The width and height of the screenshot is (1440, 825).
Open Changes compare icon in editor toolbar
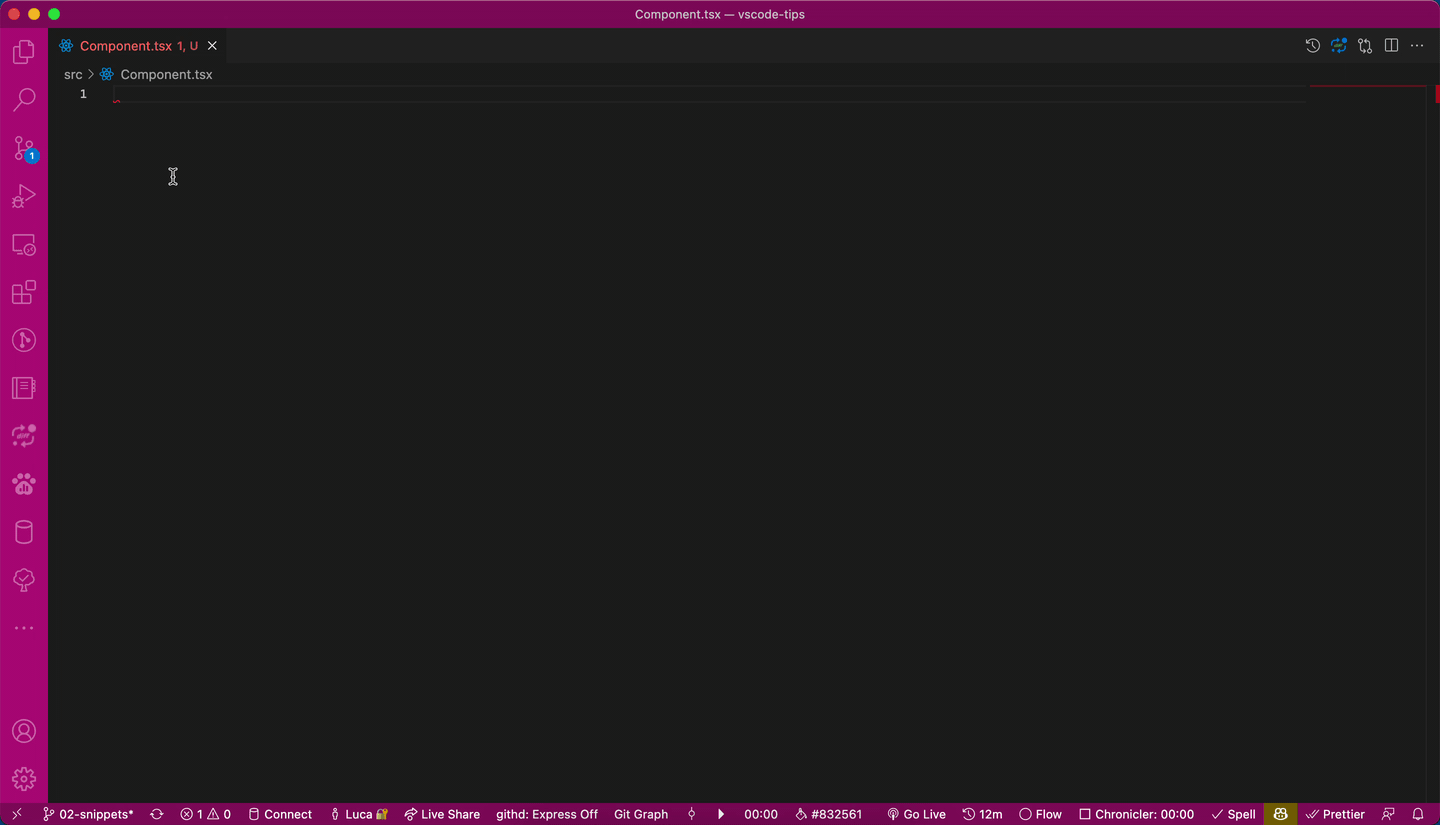tap(1365, 46)
